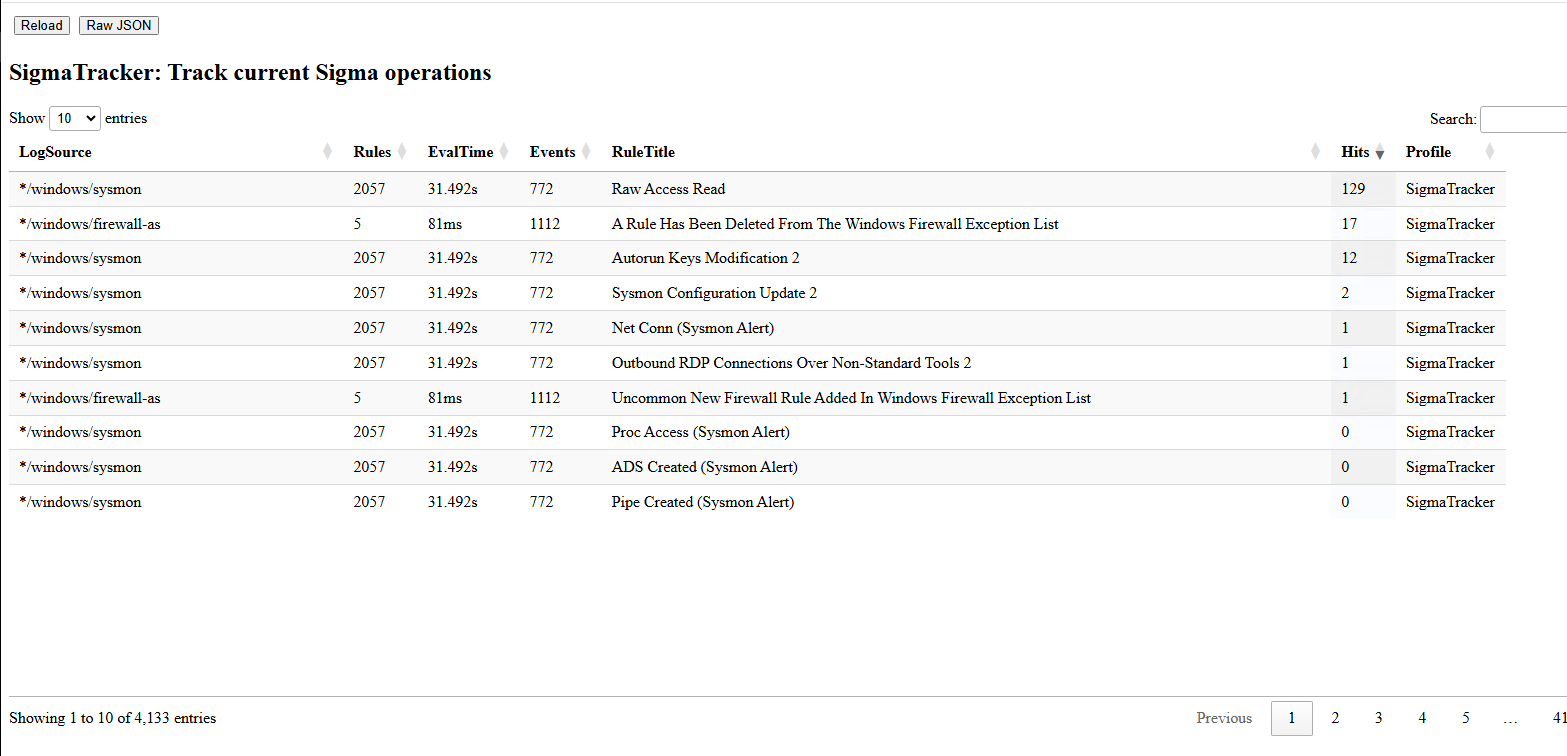This screenshot has width=1567, height=756.
Task: Sort table by Rules column arrows
Action: point(402,152)
